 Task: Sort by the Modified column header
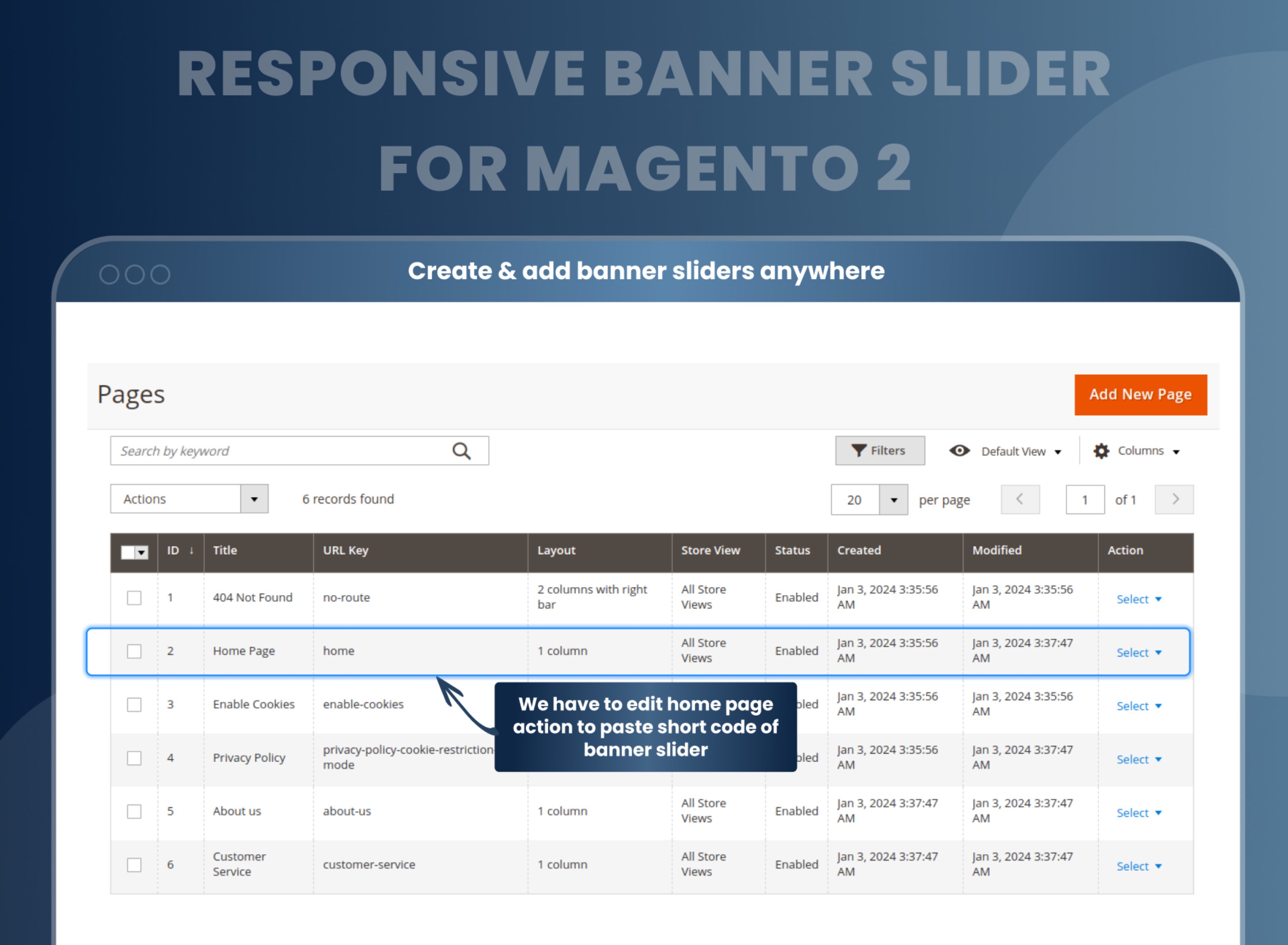tap(1030, 553)
